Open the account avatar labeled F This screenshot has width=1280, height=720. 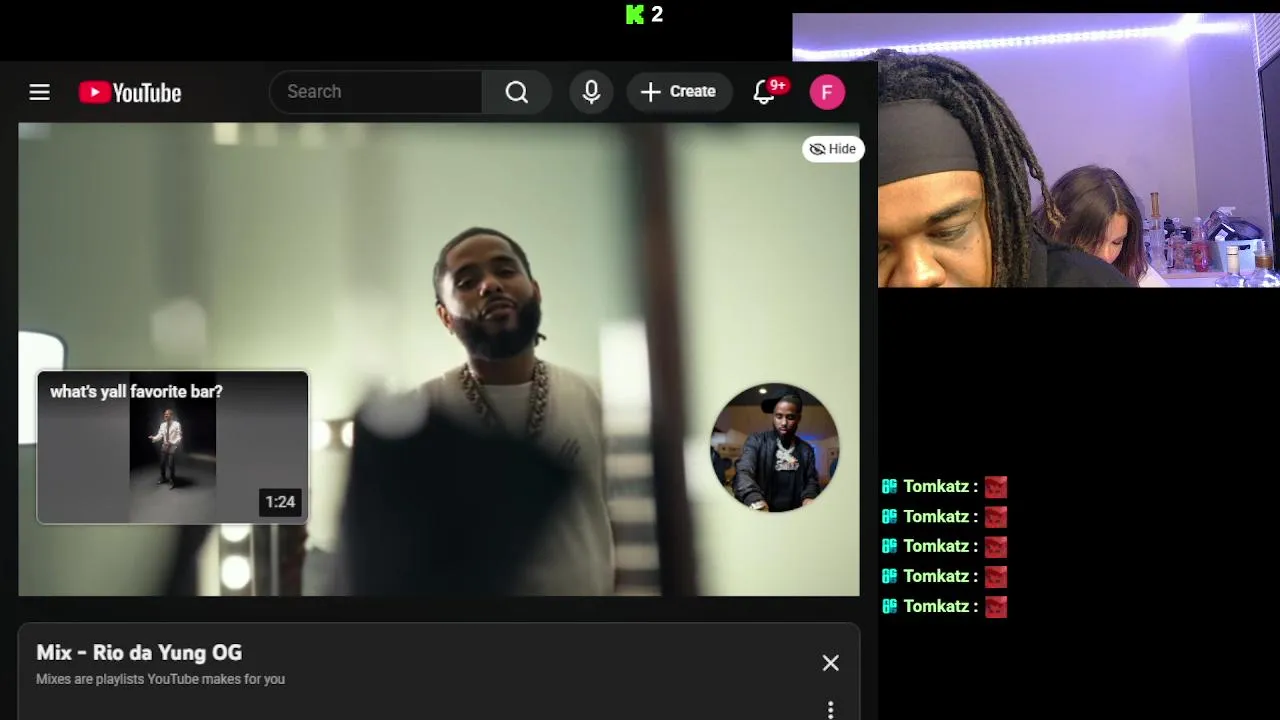[827, 92]
